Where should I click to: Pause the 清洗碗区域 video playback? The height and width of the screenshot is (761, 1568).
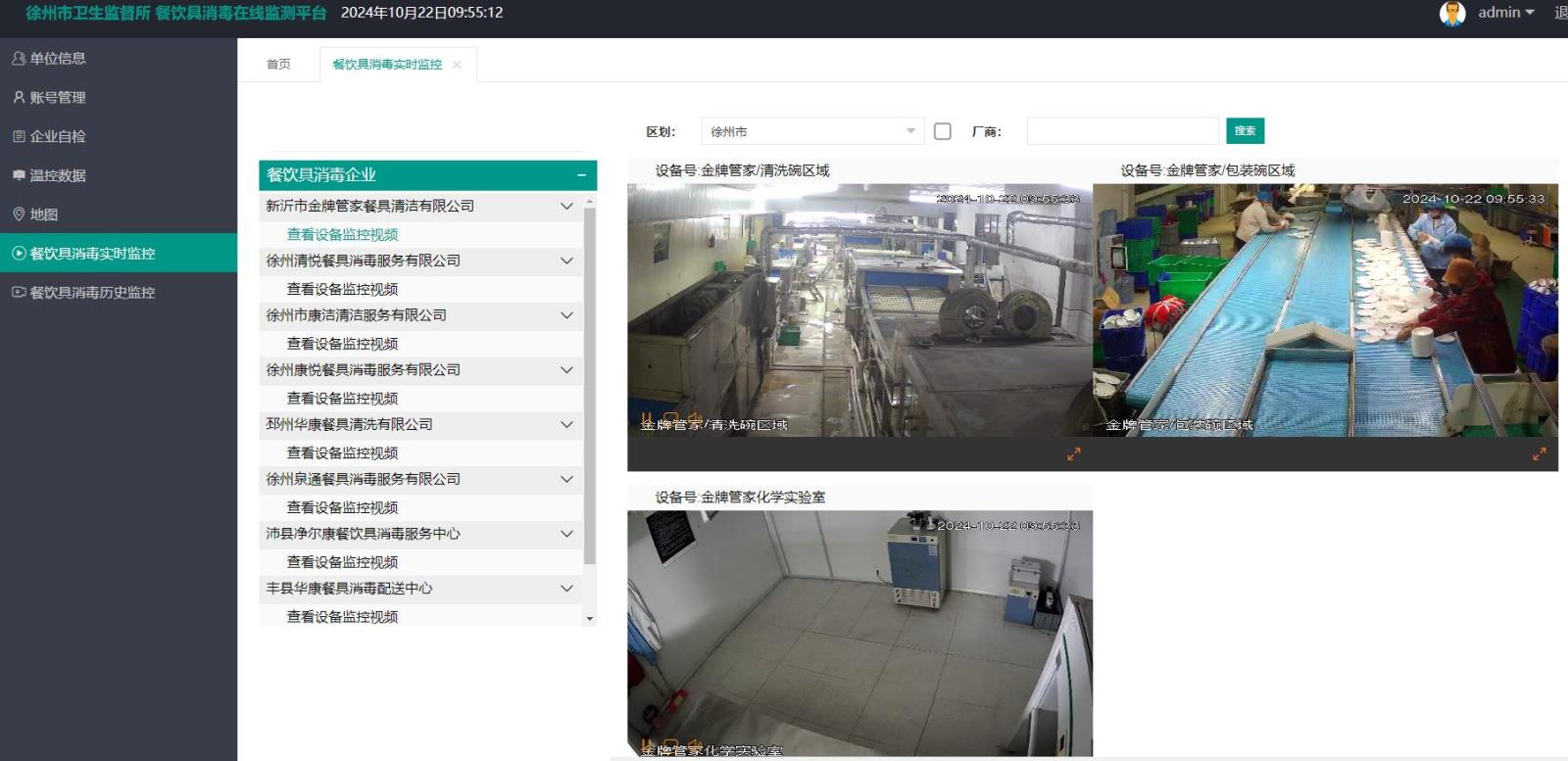pos(648,419)
